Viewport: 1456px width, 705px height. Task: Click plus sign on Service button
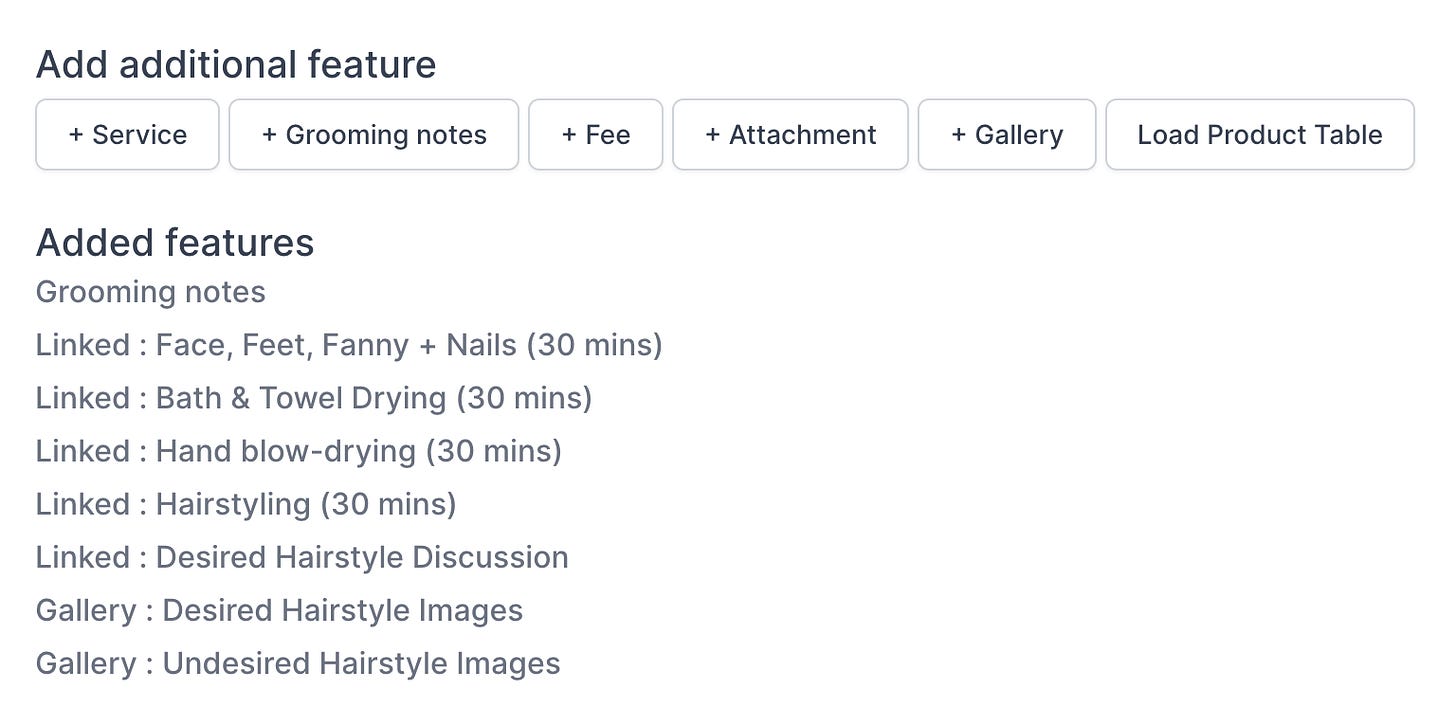click(x=76, y=135)
